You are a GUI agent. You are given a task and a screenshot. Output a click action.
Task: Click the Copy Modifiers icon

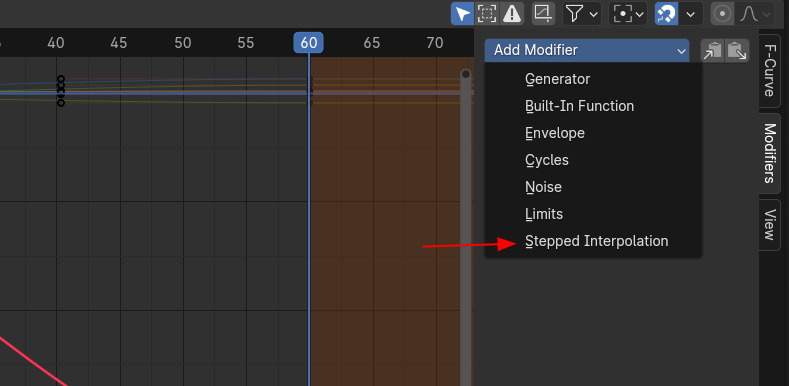coord(713,50)
